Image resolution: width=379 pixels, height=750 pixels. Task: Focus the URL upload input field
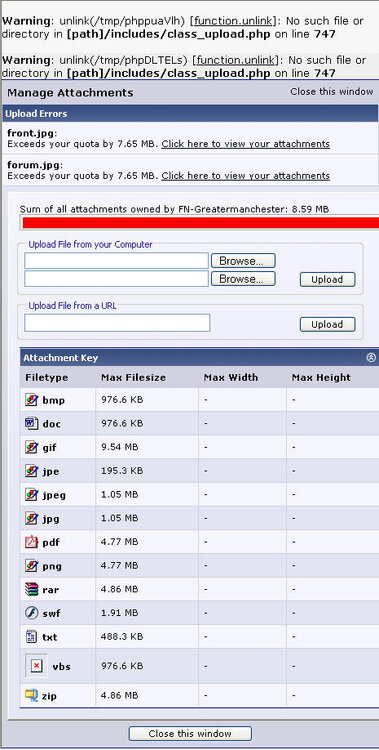pyautogui.click(x=117, y=323)
